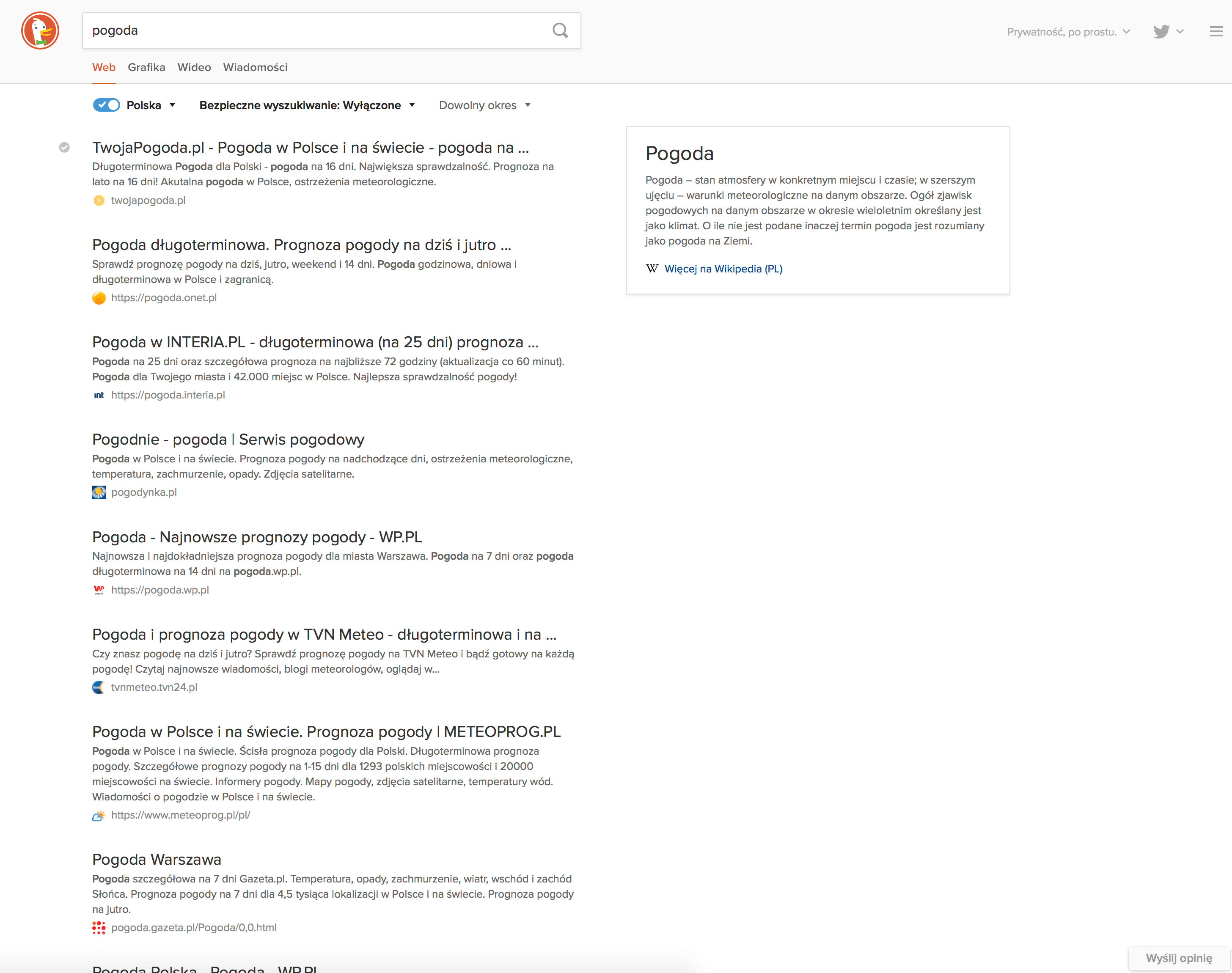Viewport: 1232px width, 973px height.
Task: Expand 'Prywatność, po prostu.' dropdown
Action: (x=1069, y=32)
